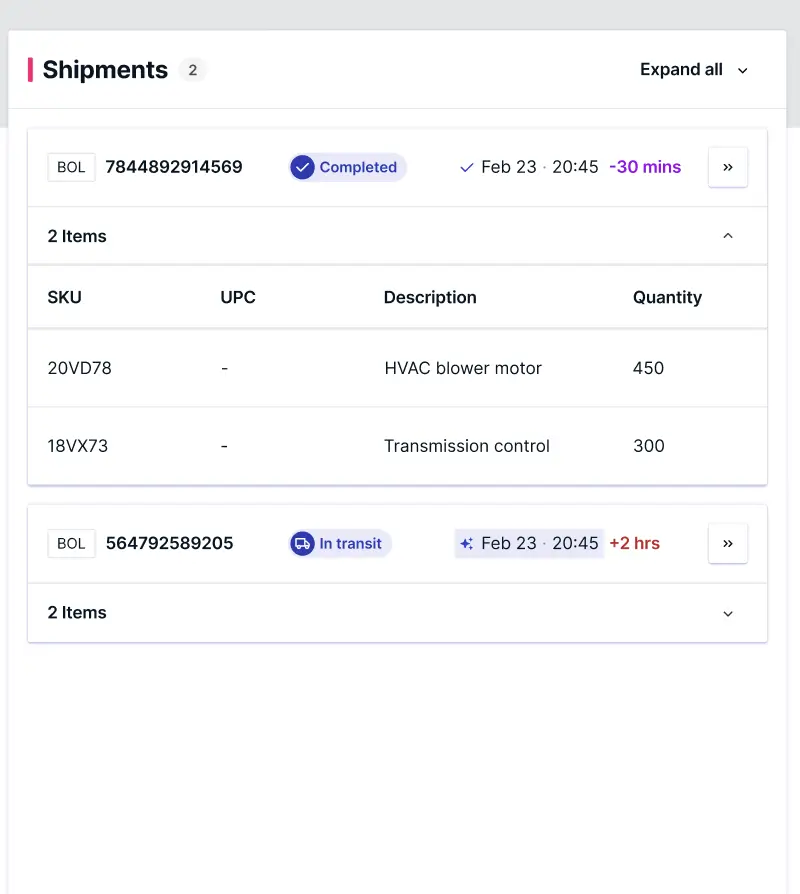
Task: Click Transmission control description
Action: point(467,446)
